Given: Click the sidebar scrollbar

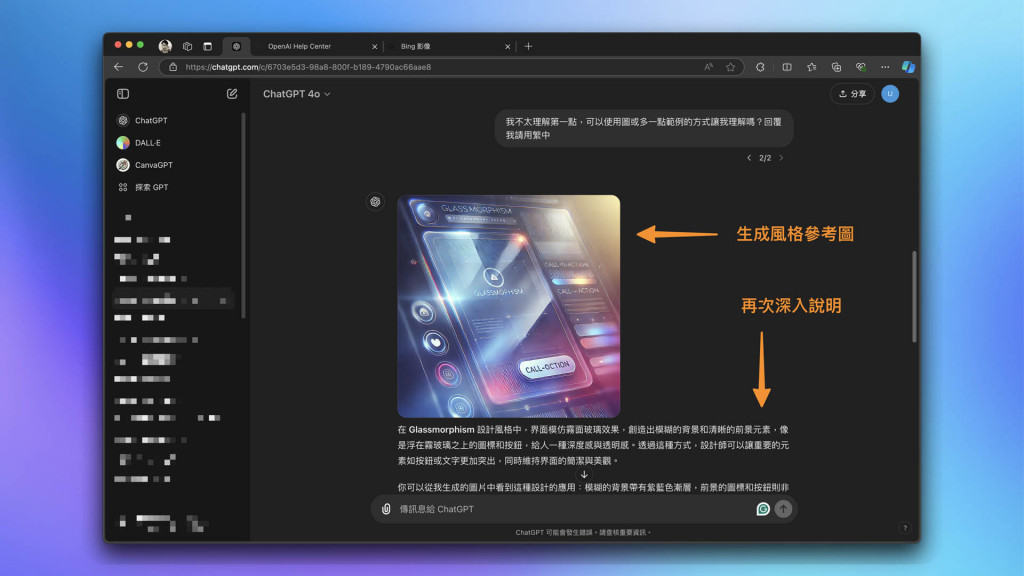Looking at the screenshot, I should [243, 216].
